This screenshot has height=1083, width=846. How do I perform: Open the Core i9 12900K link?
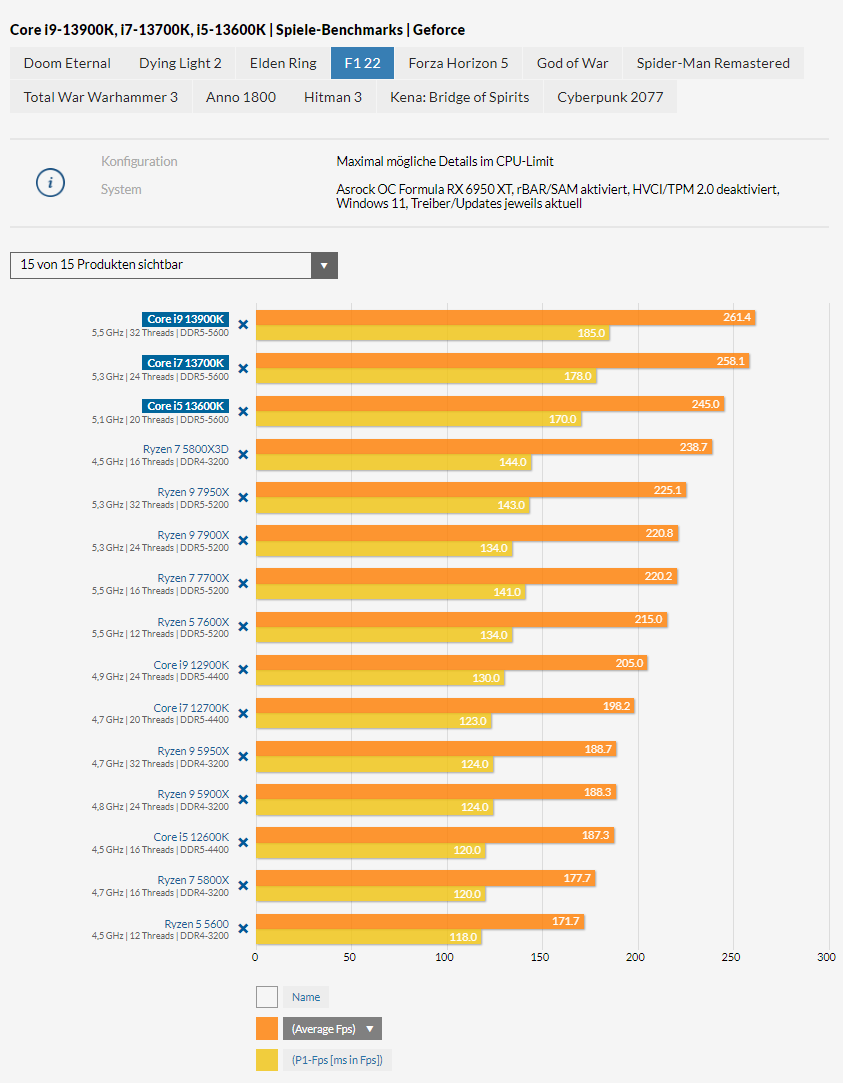(x=191, y=664)
